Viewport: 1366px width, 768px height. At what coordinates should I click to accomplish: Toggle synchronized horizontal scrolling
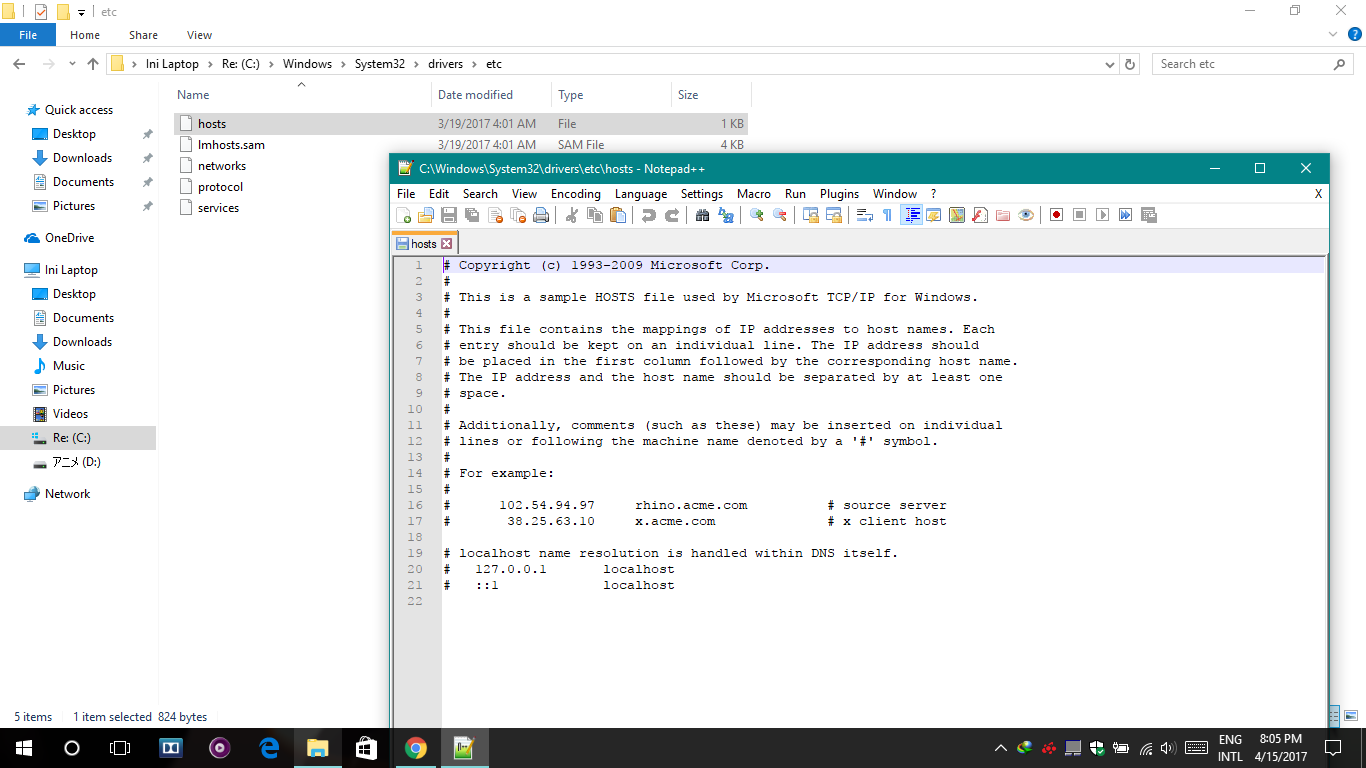coord(834,215)
